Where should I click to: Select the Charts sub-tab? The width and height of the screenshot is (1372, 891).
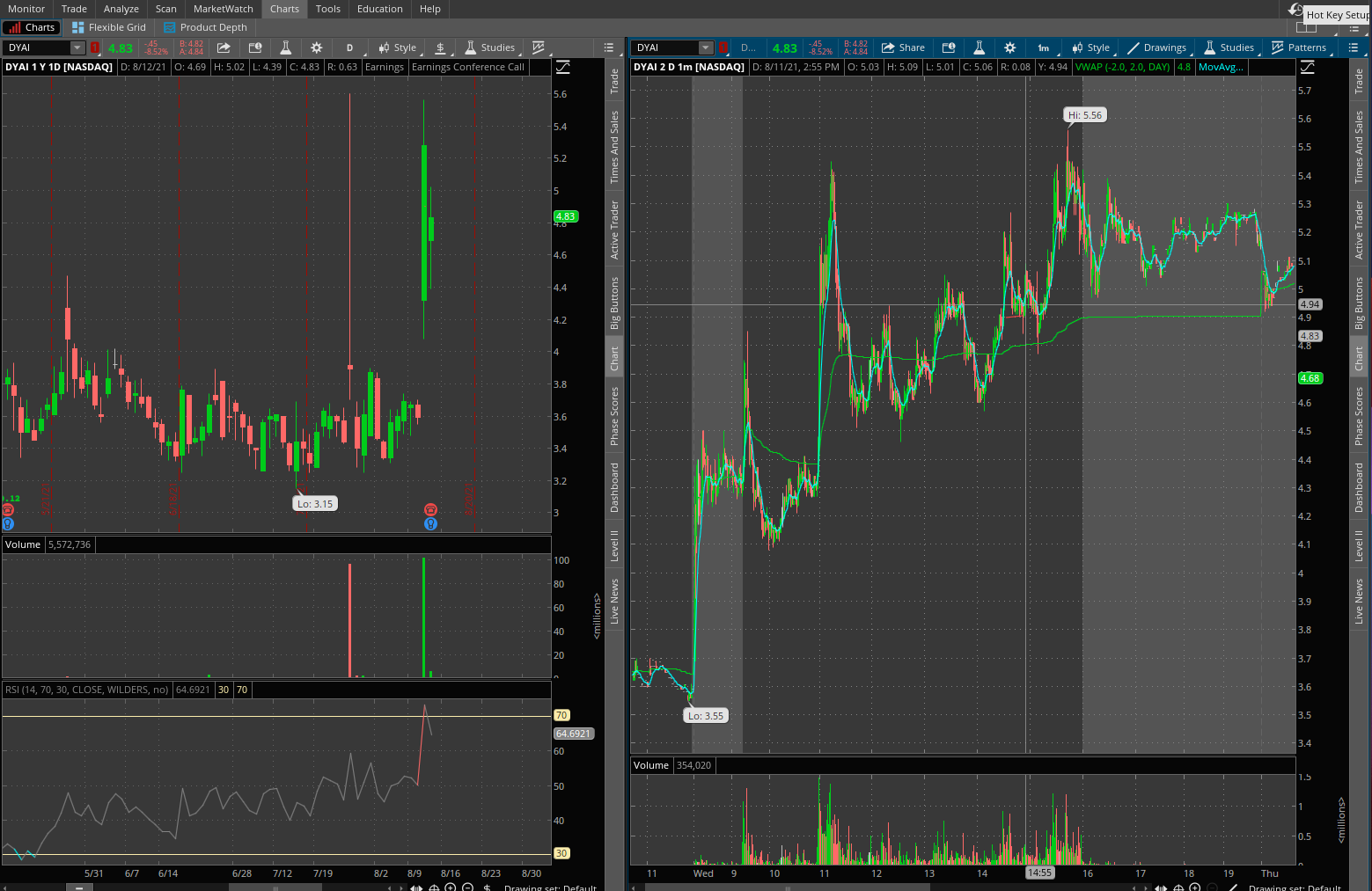point(32,27)
